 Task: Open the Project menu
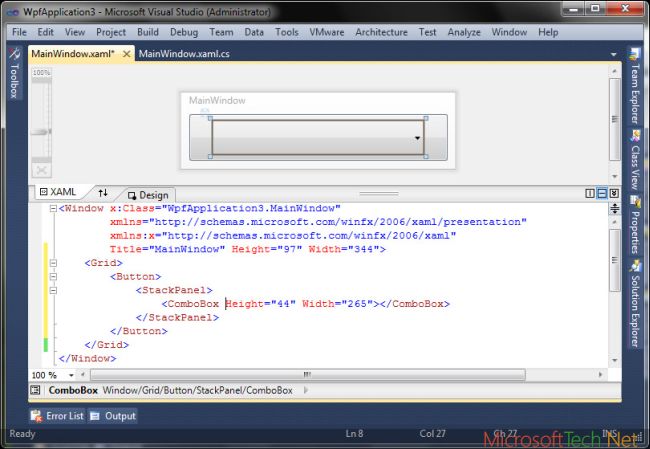tap(111, 32)
